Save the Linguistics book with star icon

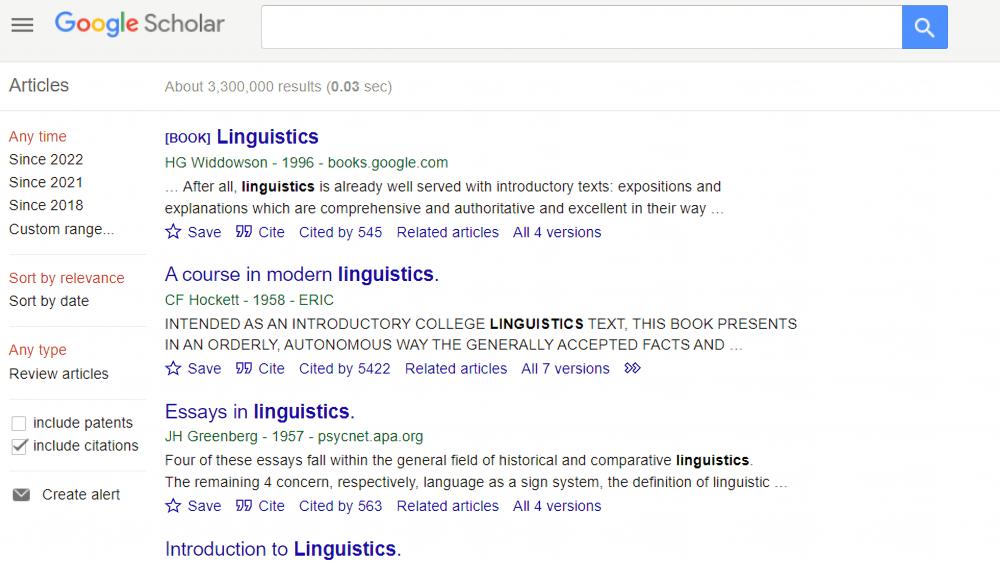click(173, 232)
